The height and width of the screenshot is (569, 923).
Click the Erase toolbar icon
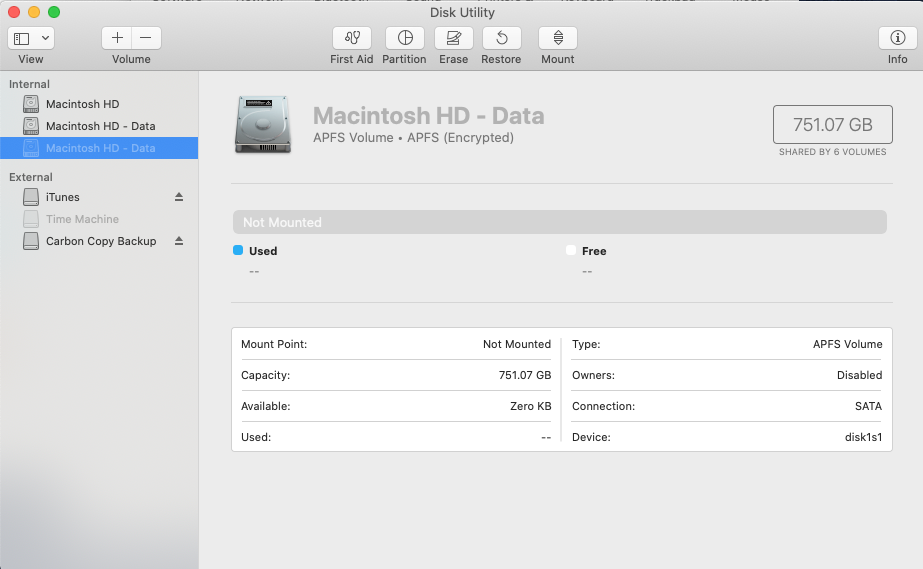pyautogui.click(x=453, y=38)
